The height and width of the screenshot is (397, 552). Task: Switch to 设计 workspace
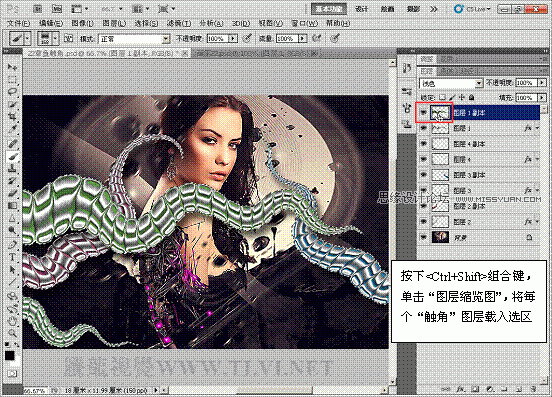point(362,9)
